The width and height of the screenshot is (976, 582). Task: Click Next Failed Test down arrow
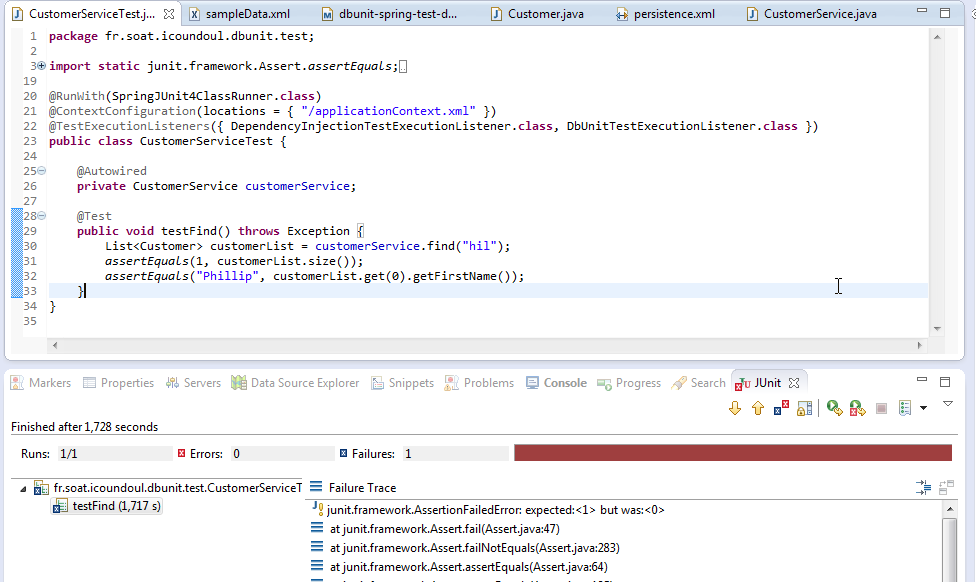(735, 408)
